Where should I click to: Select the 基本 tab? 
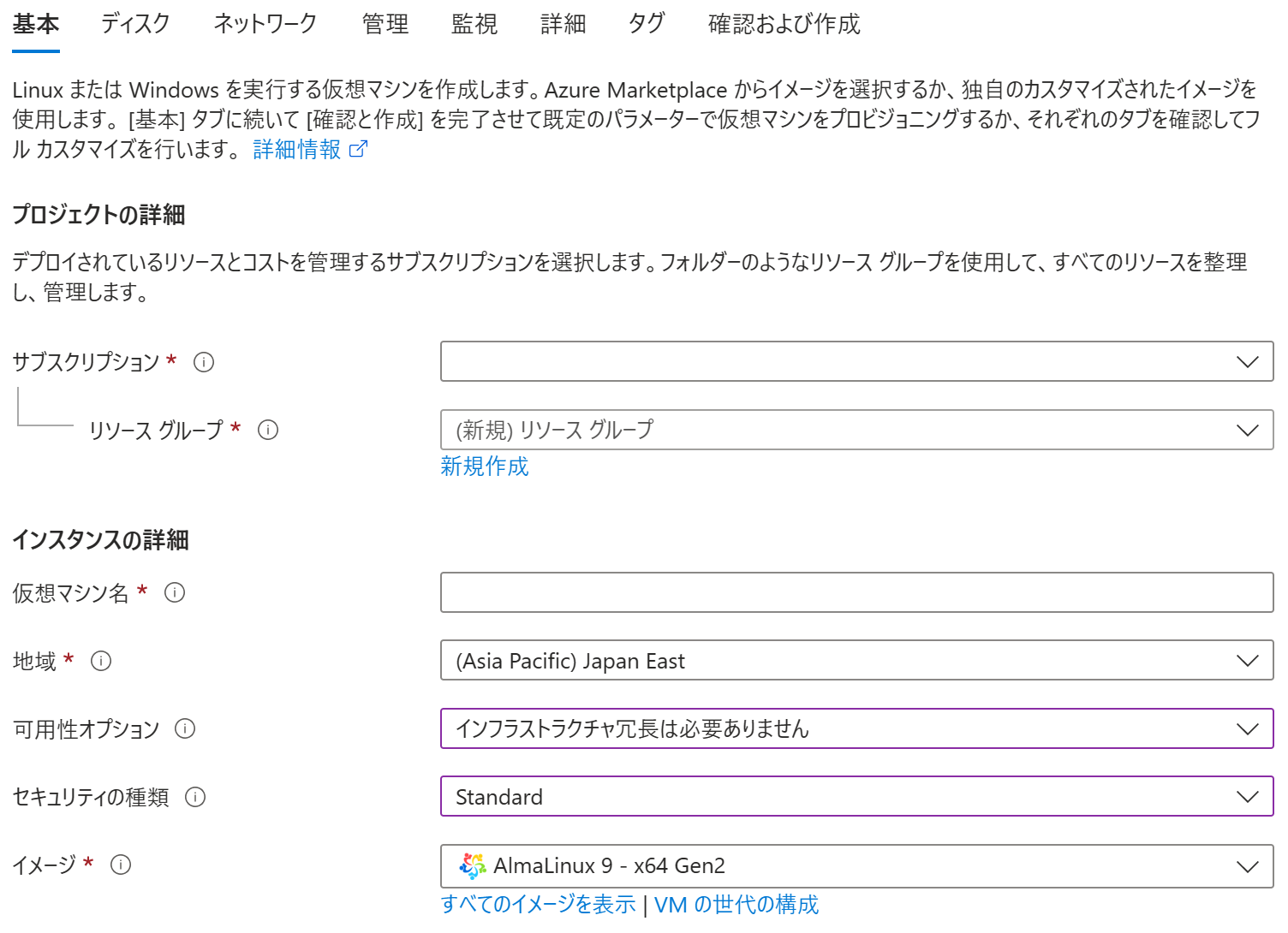36,24
